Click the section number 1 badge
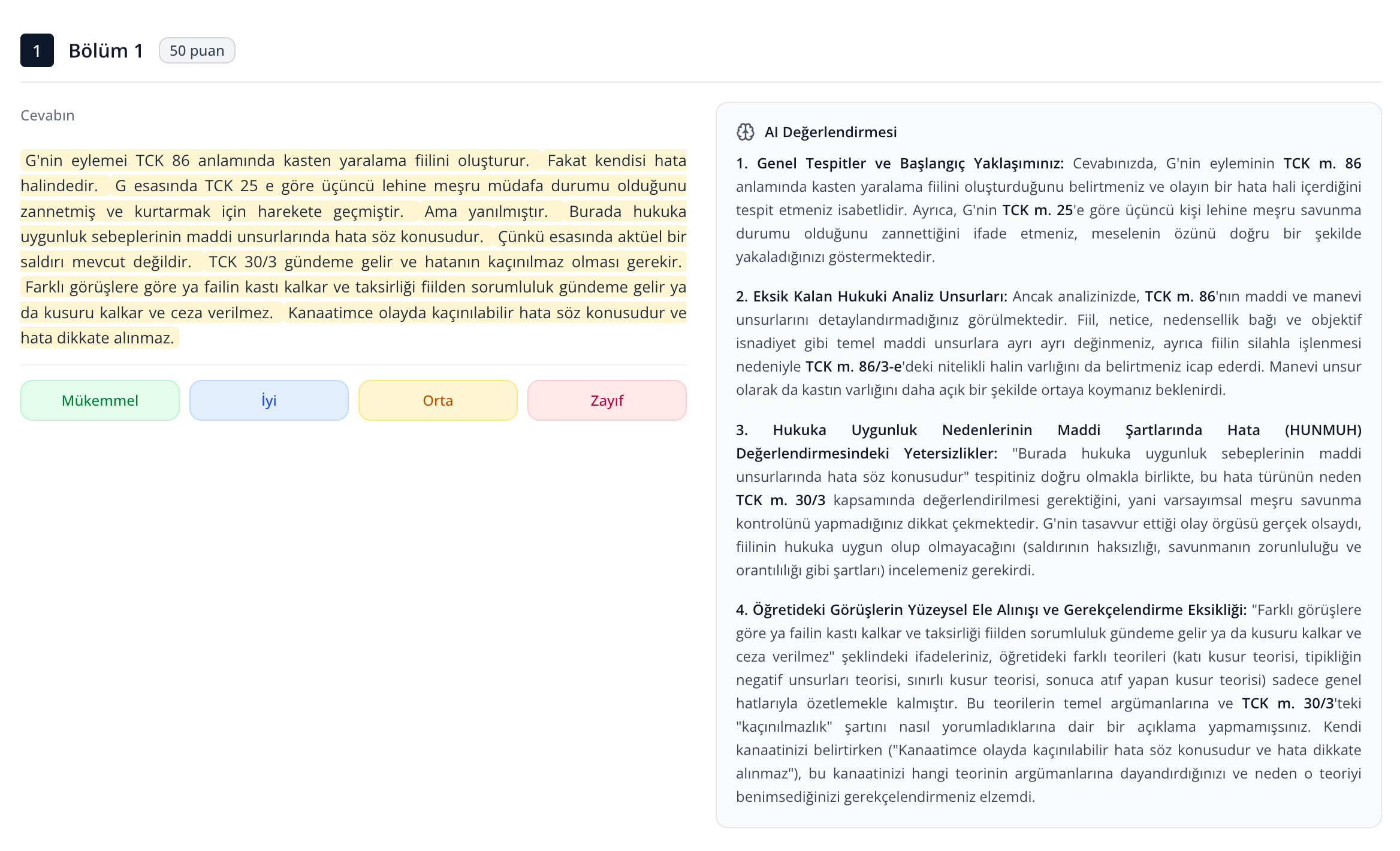1400x851 pixels. (37, 50)
